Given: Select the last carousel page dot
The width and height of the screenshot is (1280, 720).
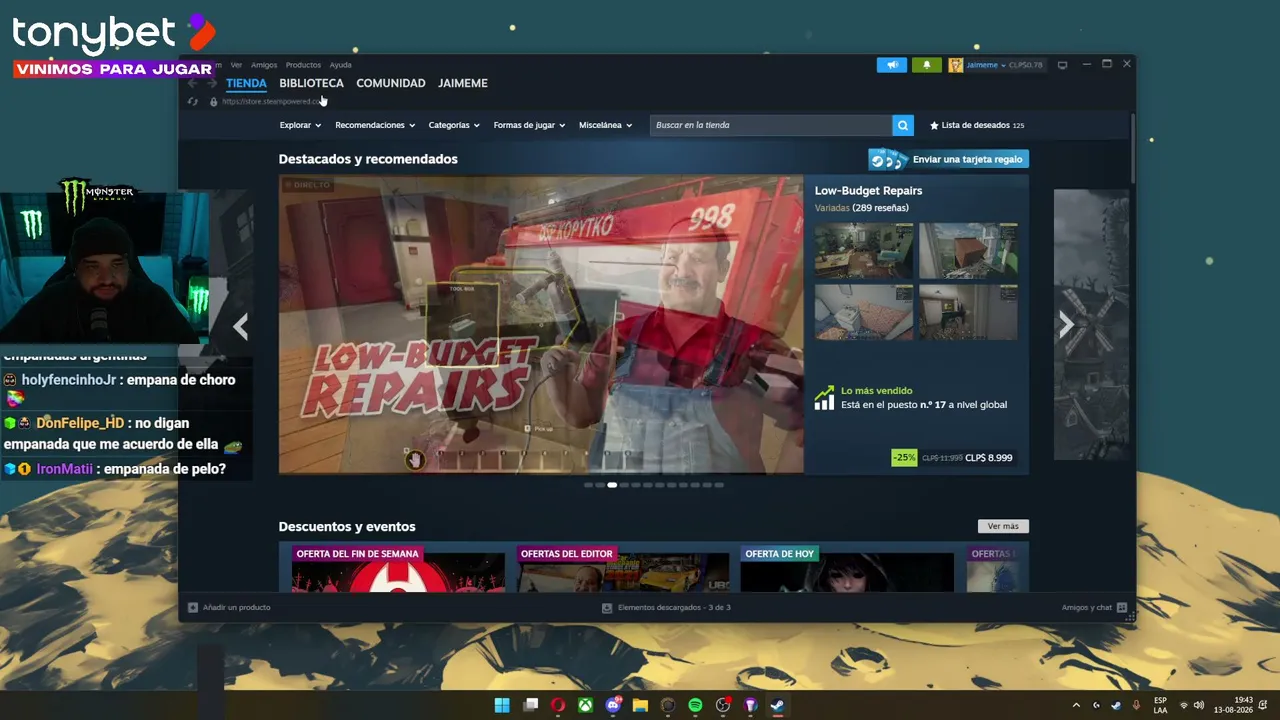Looking at the screenshot, I should click(x=719, y=485).
